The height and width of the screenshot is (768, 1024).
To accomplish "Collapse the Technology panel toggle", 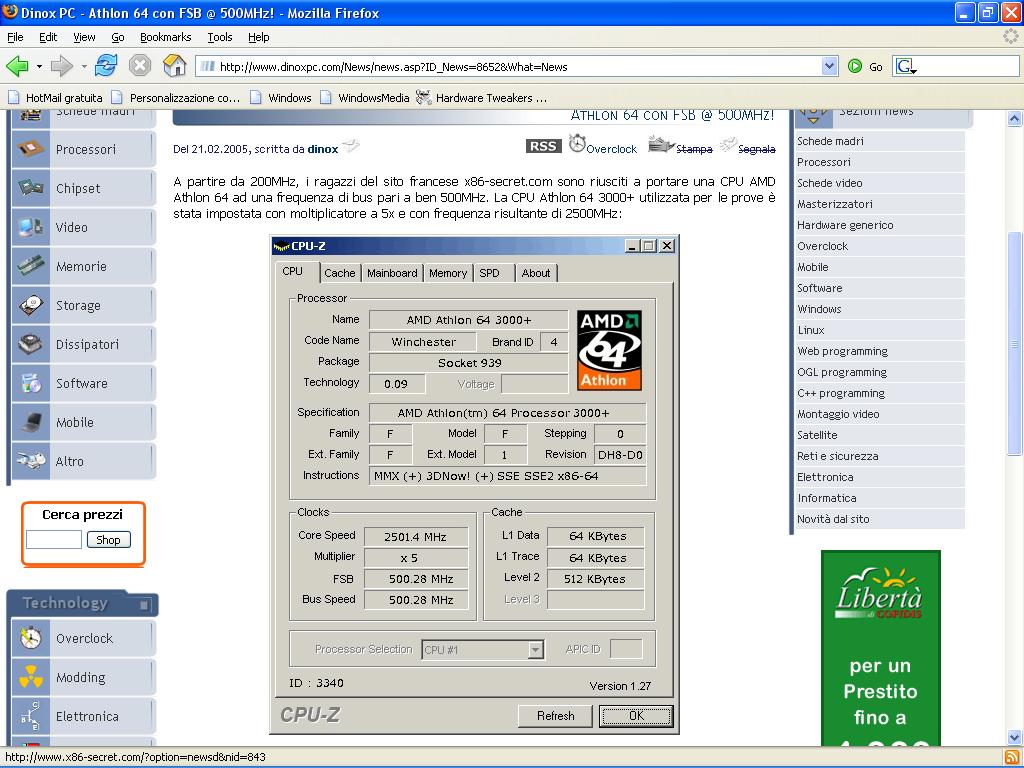I will click(144, 605).
